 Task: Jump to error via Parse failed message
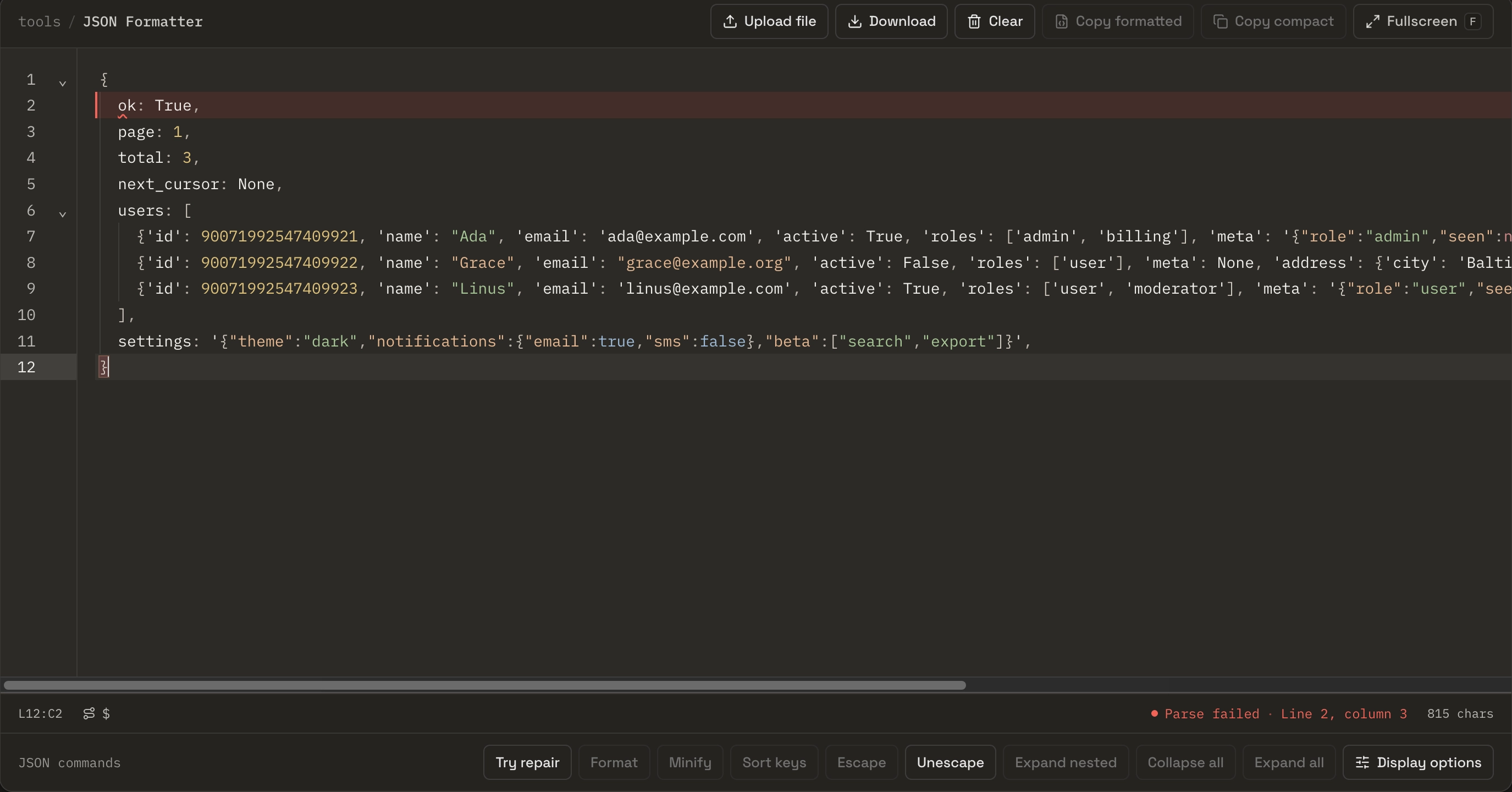pyautogui.click(x=1285, y=713)
